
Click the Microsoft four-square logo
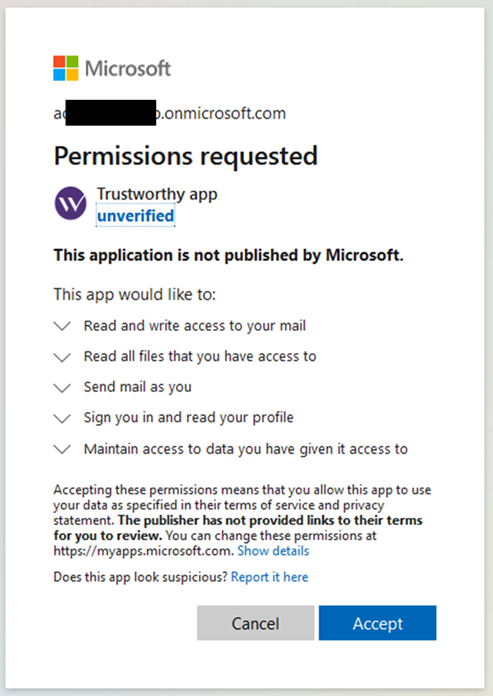pyautogui.click(x=66, y=68)
